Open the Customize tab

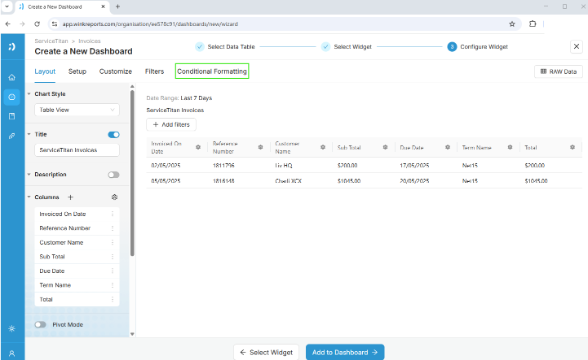tap(116, 71)
